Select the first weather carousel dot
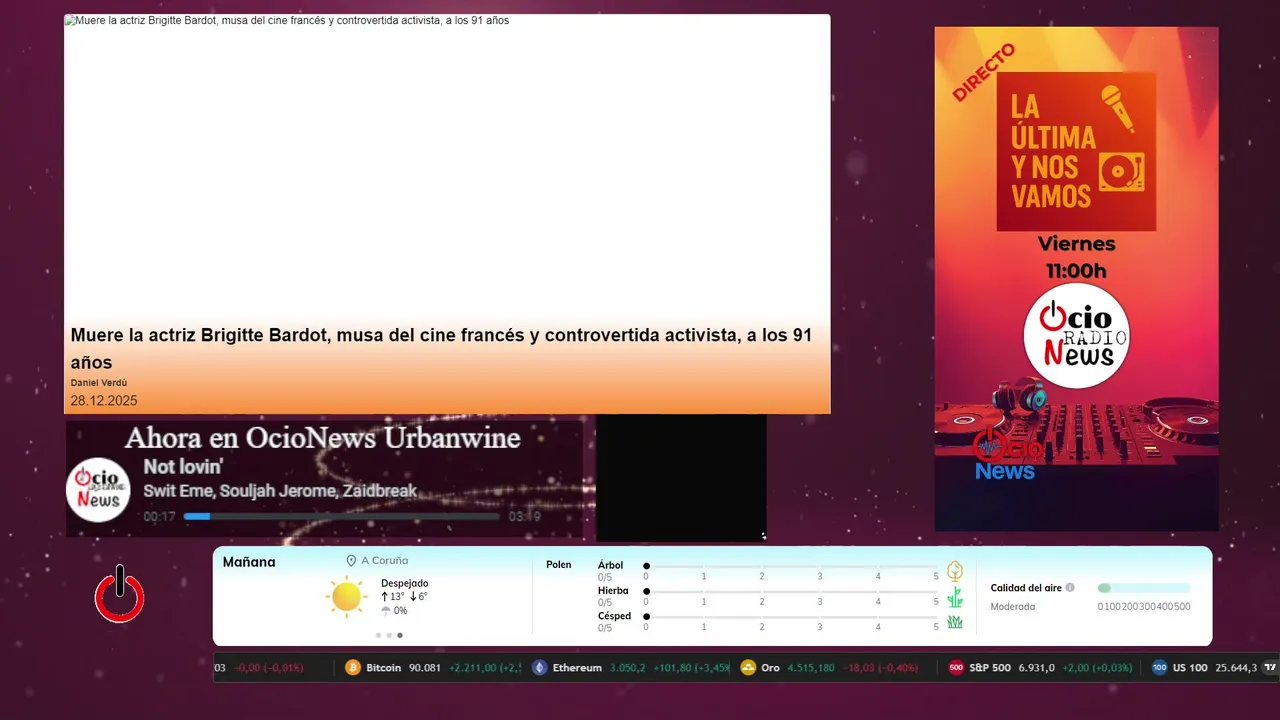 click(x=378, y=635)
